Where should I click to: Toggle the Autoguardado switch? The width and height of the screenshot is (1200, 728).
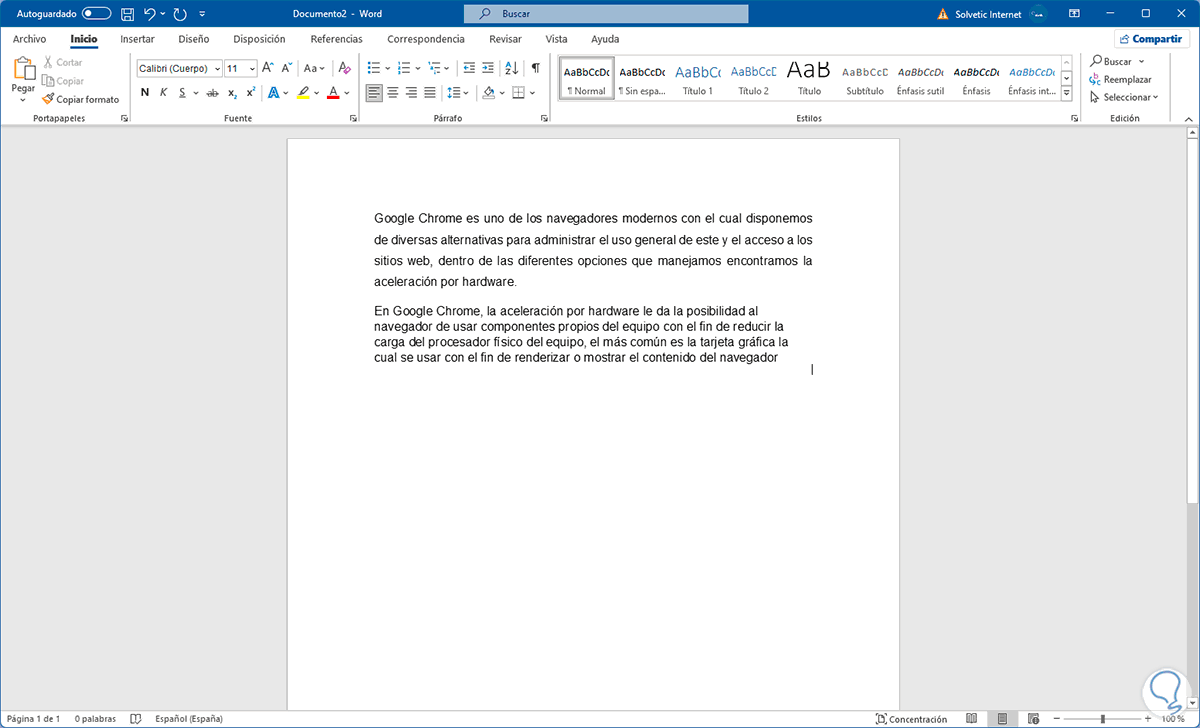point(96,14)
